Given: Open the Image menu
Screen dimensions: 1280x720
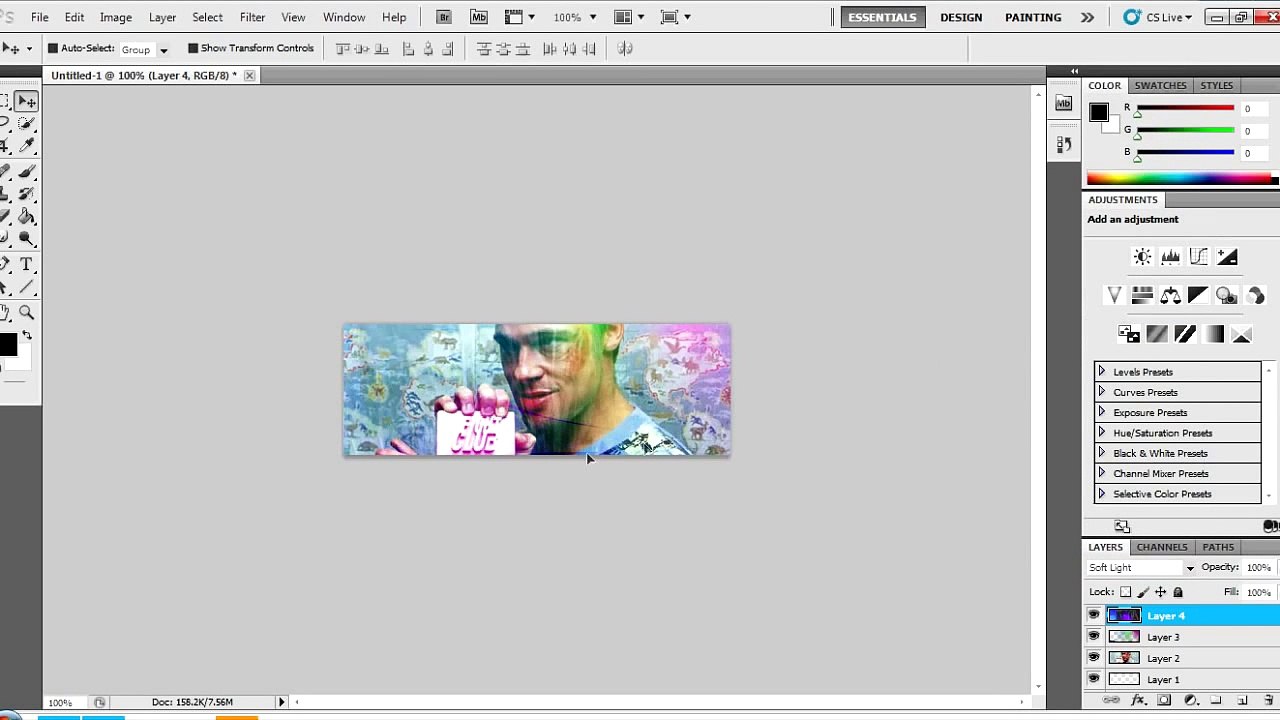Looking at the screenshot, I should (x=116, y=17).
